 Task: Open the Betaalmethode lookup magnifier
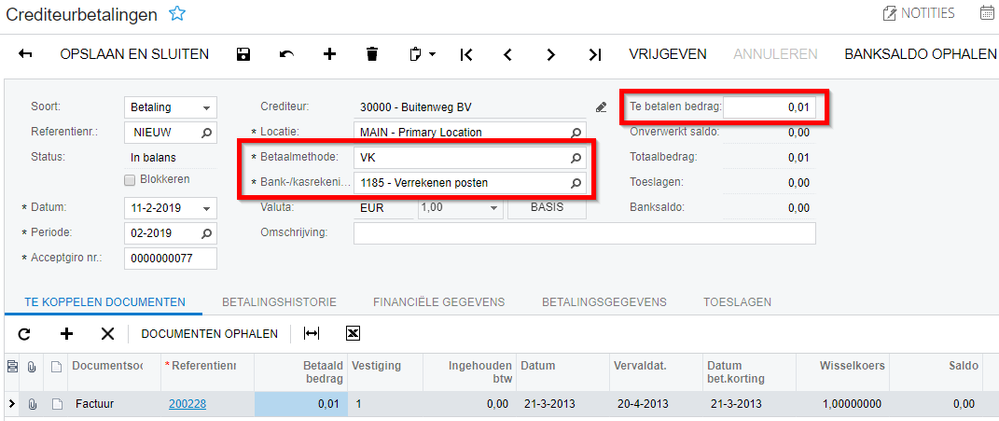pyautogui.click(x=575, y=158)
